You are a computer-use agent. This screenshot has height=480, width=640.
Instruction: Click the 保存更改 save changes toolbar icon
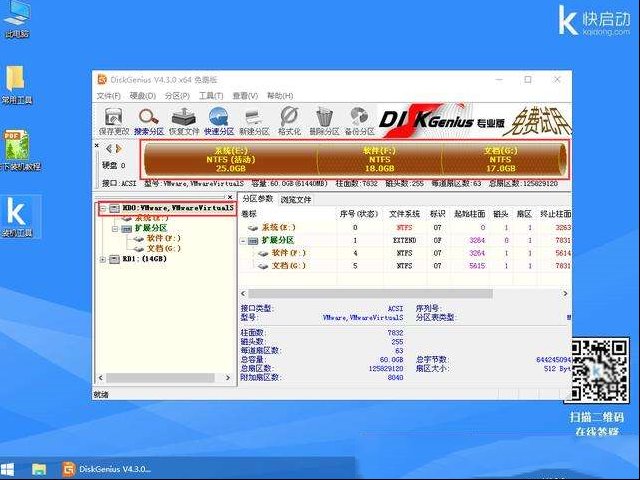tap(113, 120)
